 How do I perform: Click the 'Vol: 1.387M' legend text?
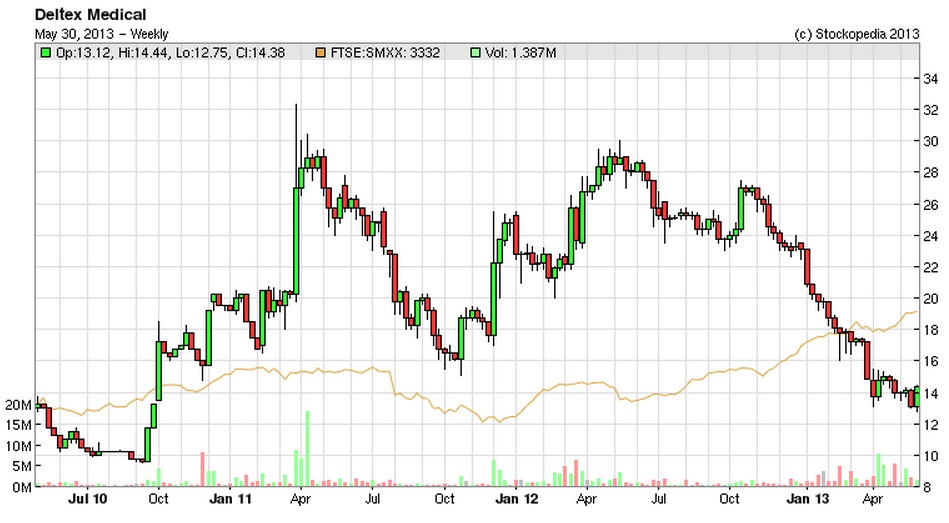[520, 53]
